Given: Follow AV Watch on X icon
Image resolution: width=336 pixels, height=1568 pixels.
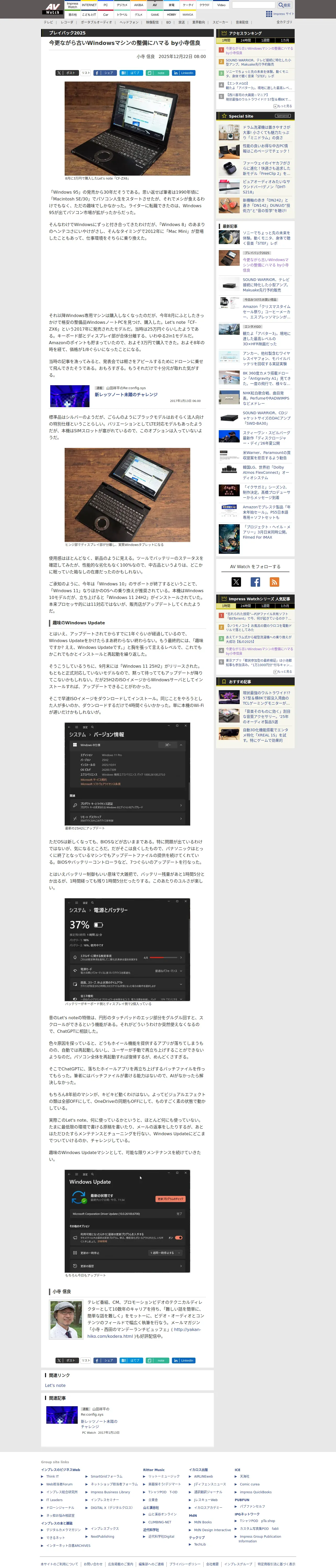Looking at the screenshot, I should [x=236, y=582].
